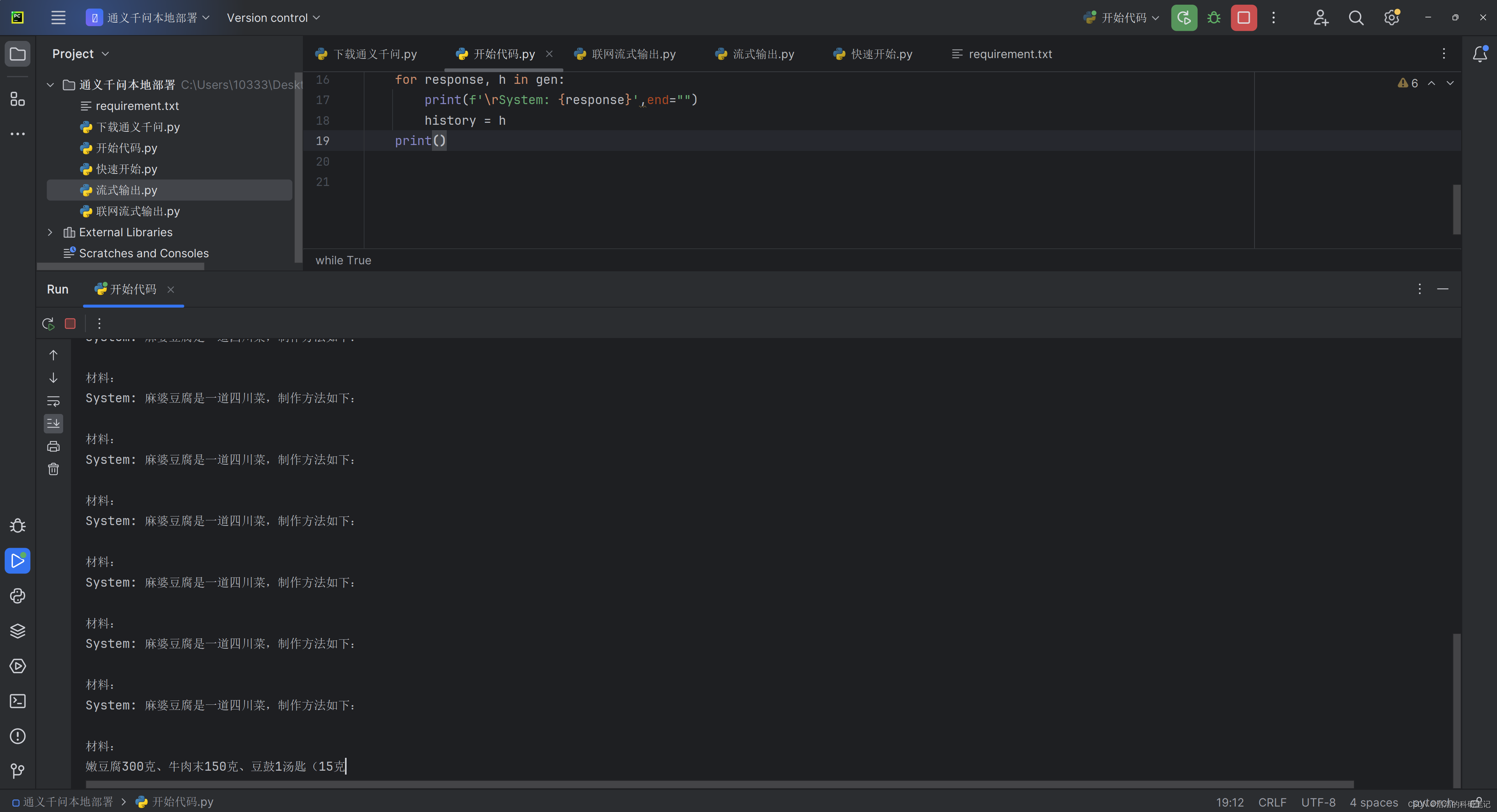Open Code With Me user icon

click(x=1320, y=18)
